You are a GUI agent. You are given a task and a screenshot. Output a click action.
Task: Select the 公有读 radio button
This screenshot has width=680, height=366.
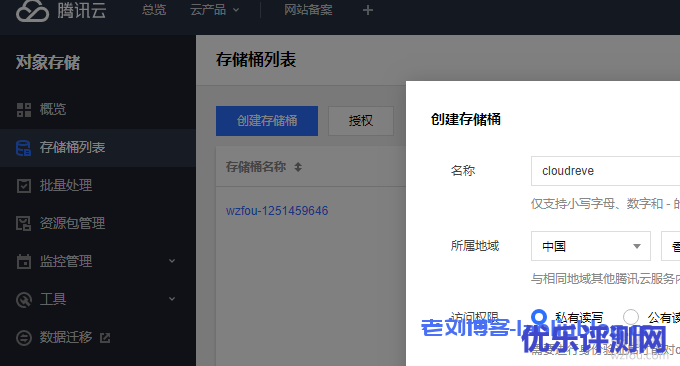click(631, 317)
